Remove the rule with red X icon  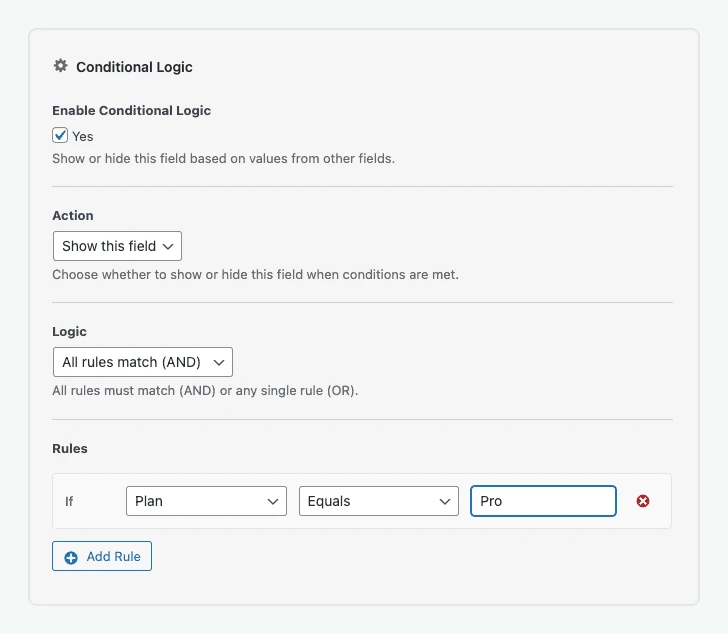(x=643, y=501)
